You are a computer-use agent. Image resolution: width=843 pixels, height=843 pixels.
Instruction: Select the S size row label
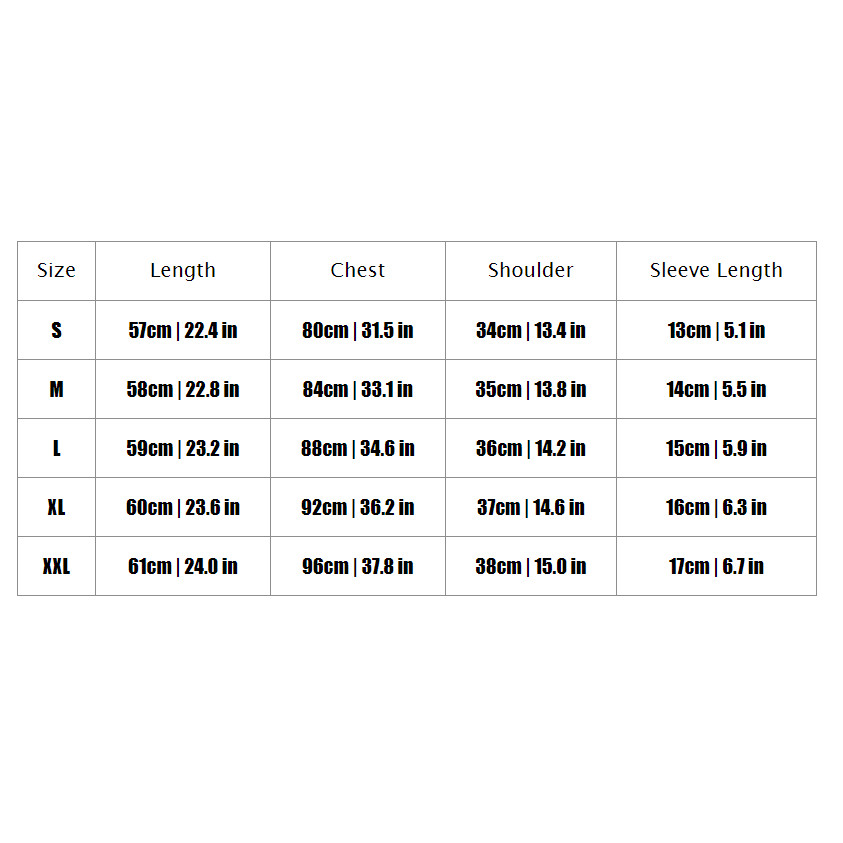(x=56, y=330)
